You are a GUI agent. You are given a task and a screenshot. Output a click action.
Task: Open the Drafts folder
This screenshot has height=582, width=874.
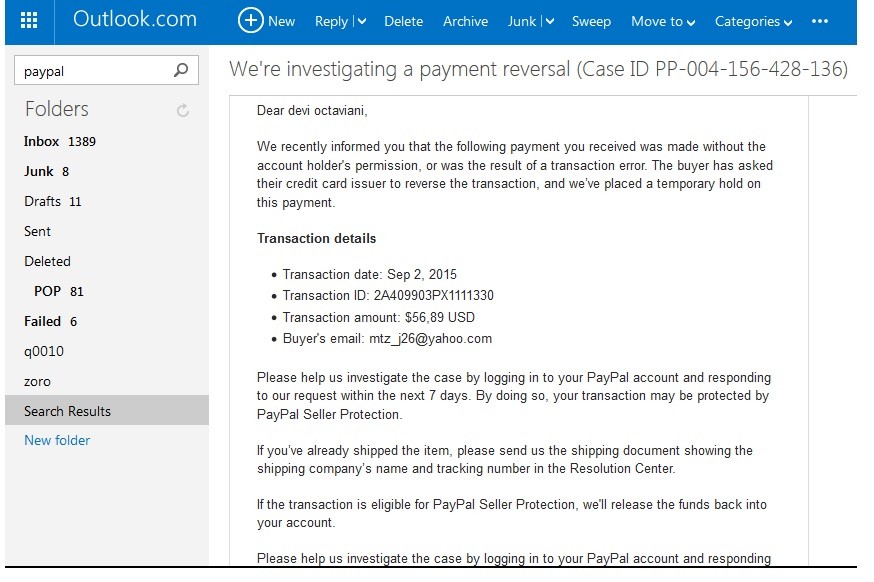click(42, 201)
